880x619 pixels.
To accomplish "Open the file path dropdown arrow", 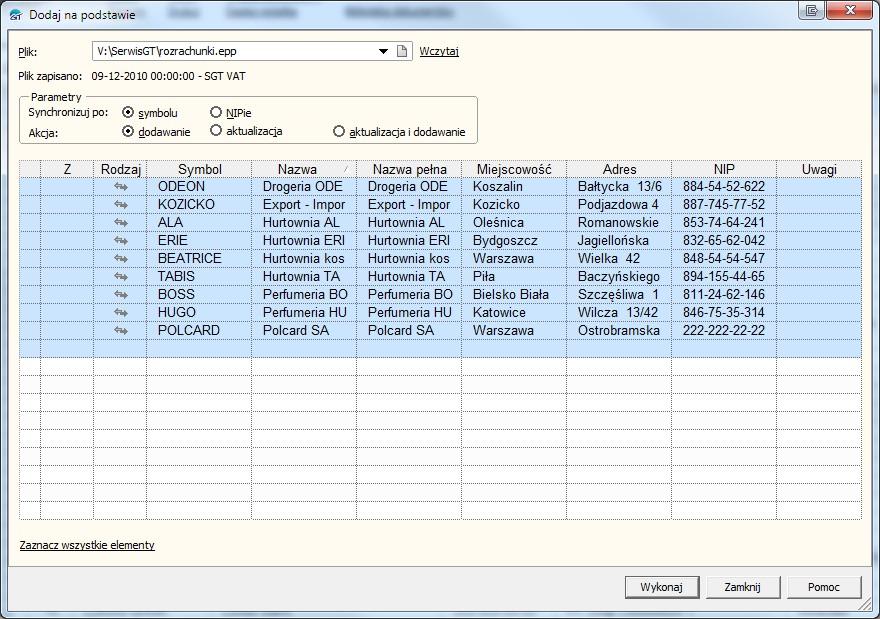I will pyautogui.click(x=383, y=51).
